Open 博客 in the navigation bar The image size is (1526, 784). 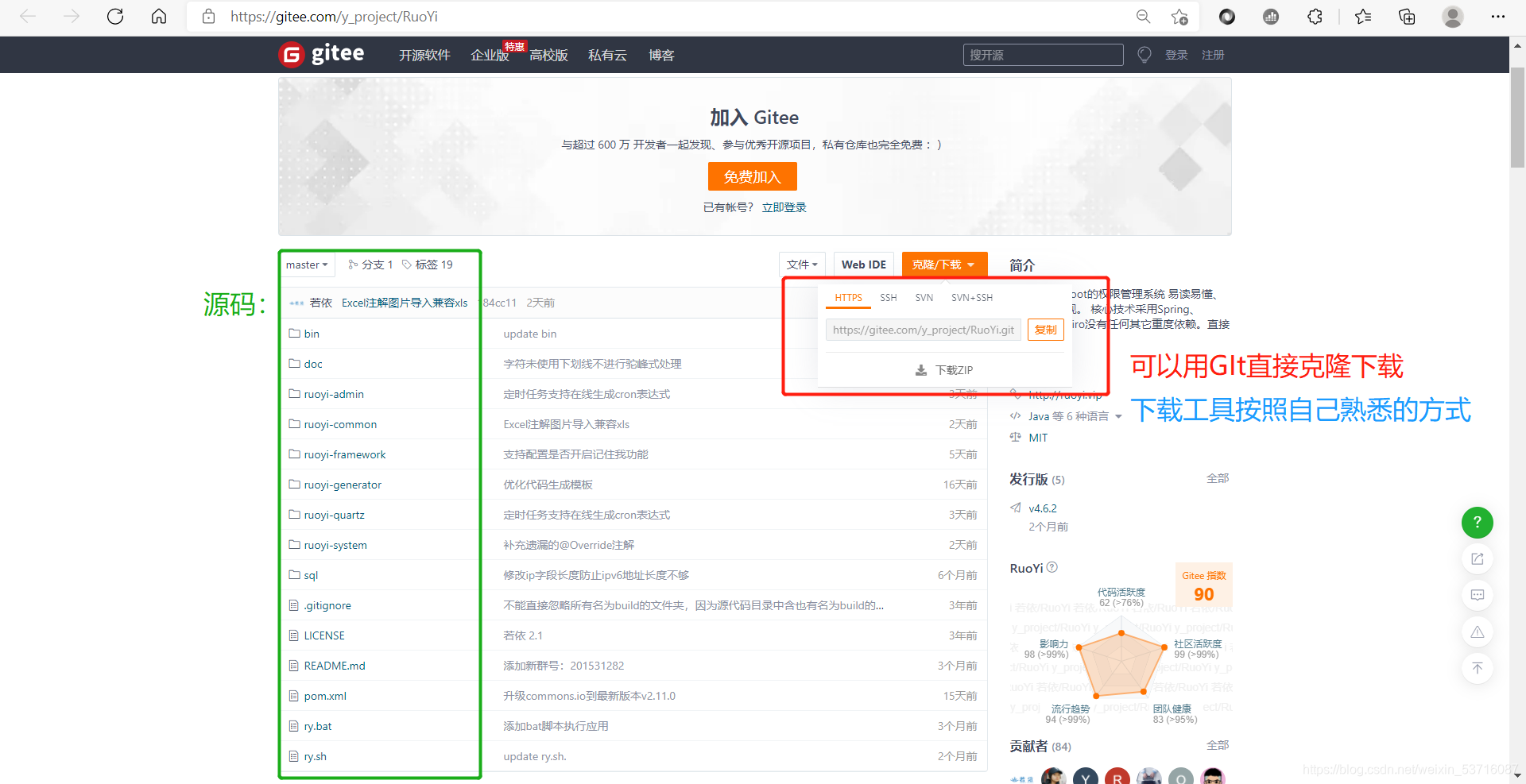(661, 55)
